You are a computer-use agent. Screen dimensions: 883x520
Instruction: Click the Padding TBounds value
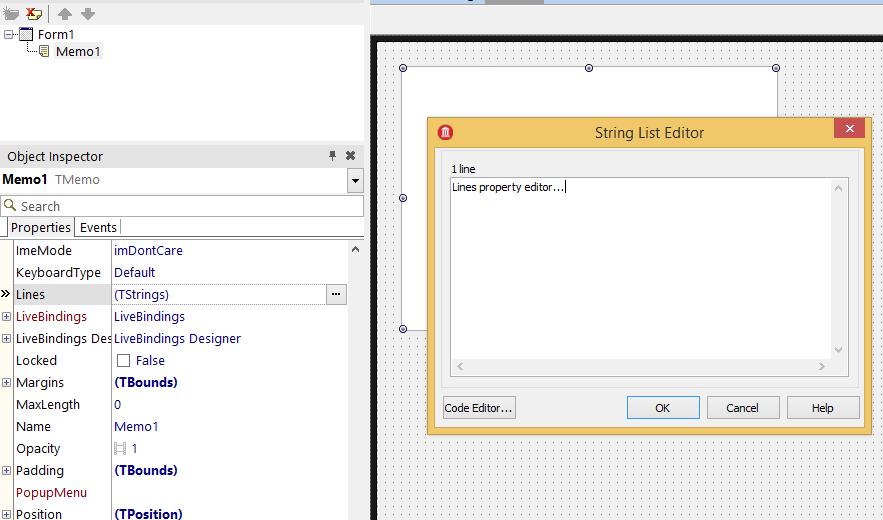pos(146,470)
